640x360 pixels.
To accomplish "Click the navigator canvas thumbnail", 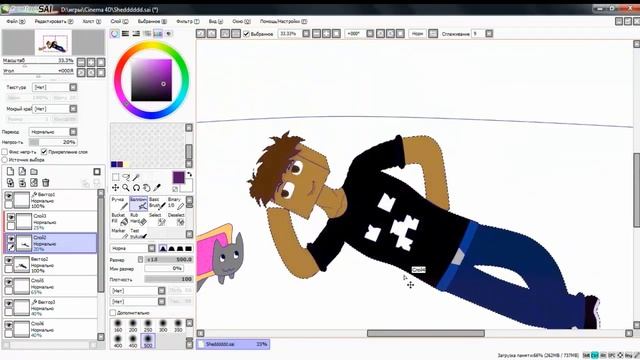I will pyautogui.click(x=53, y=42).
